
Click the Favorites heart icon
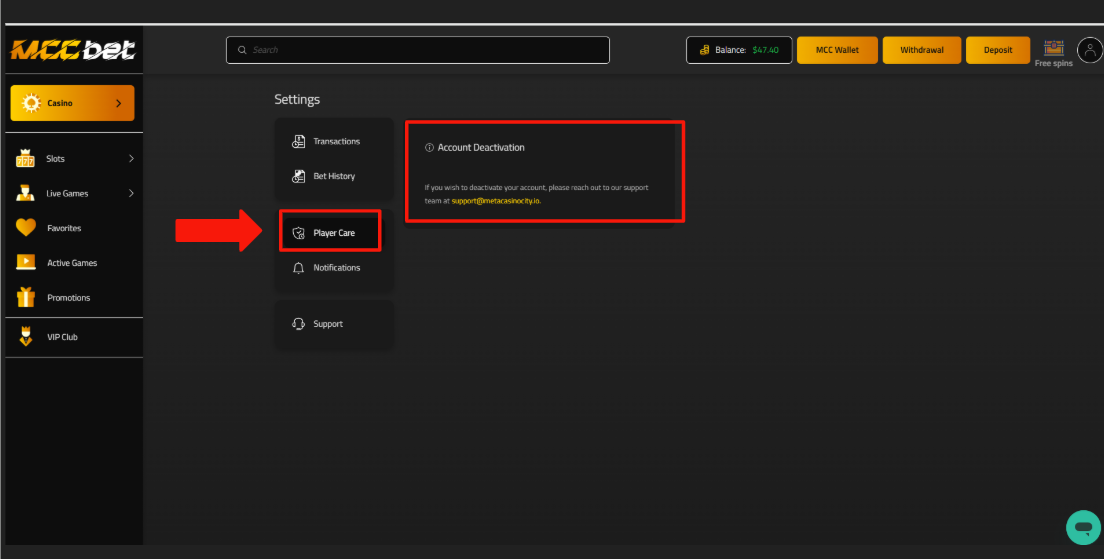click(26, 228)
